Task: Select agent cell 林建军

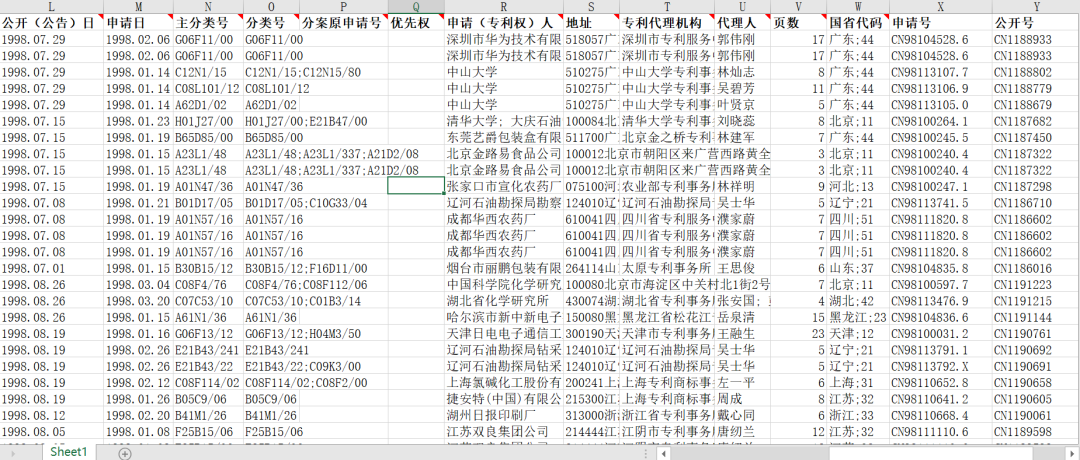Action: (x=742, y=138)
